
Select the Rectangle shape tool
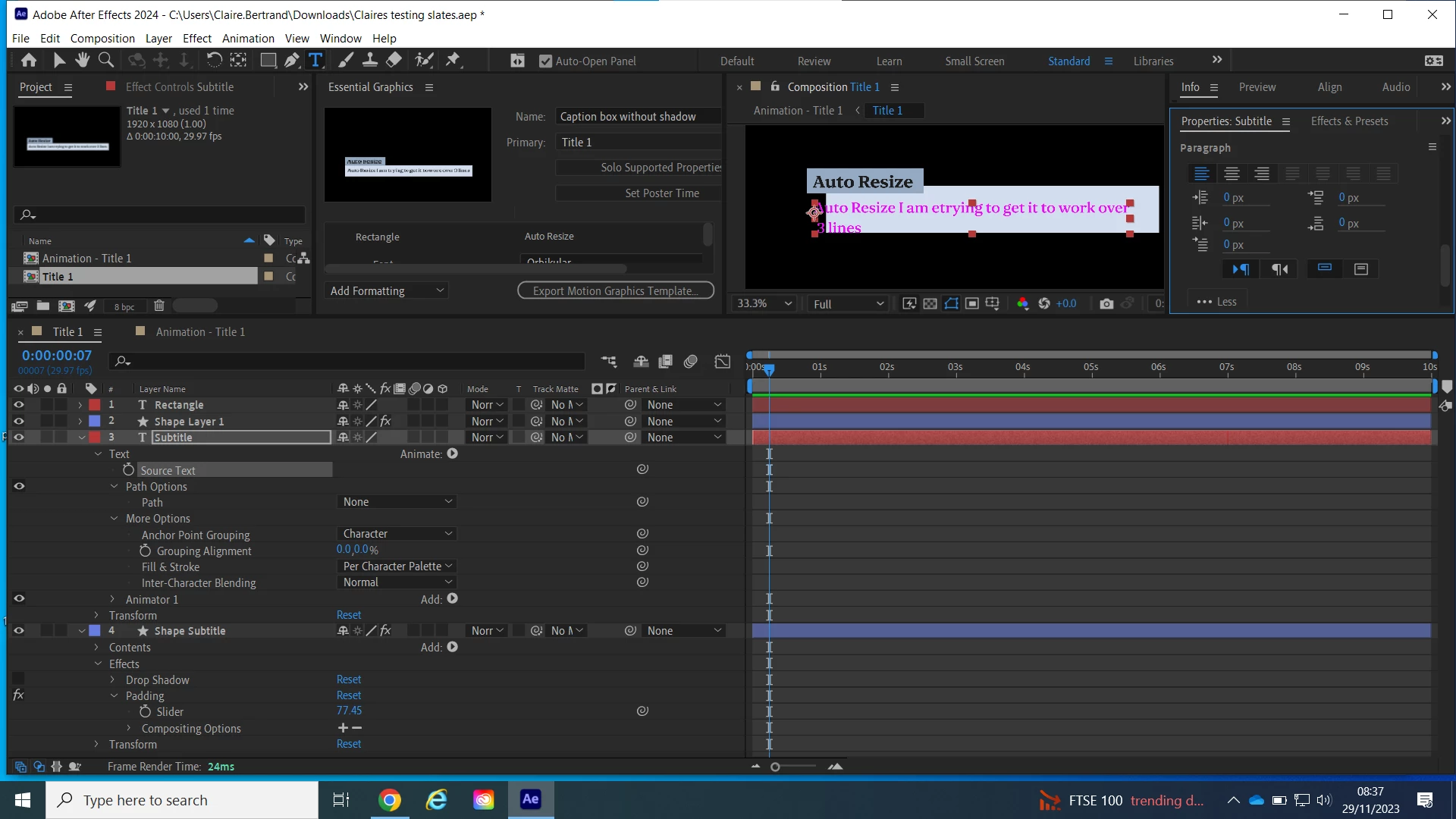(268, 60)
